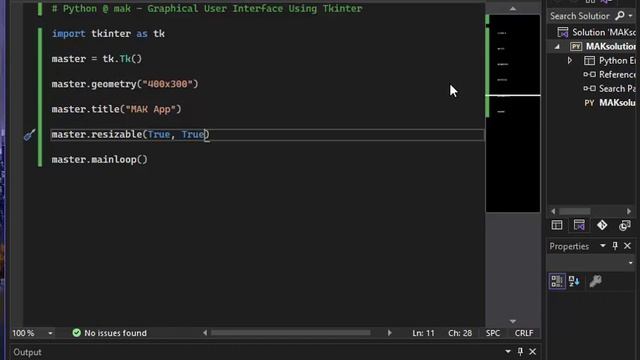Open search options dropdown in Solution Explorer
This screenshot has height=360, width=640.
[x=631, y=16]
